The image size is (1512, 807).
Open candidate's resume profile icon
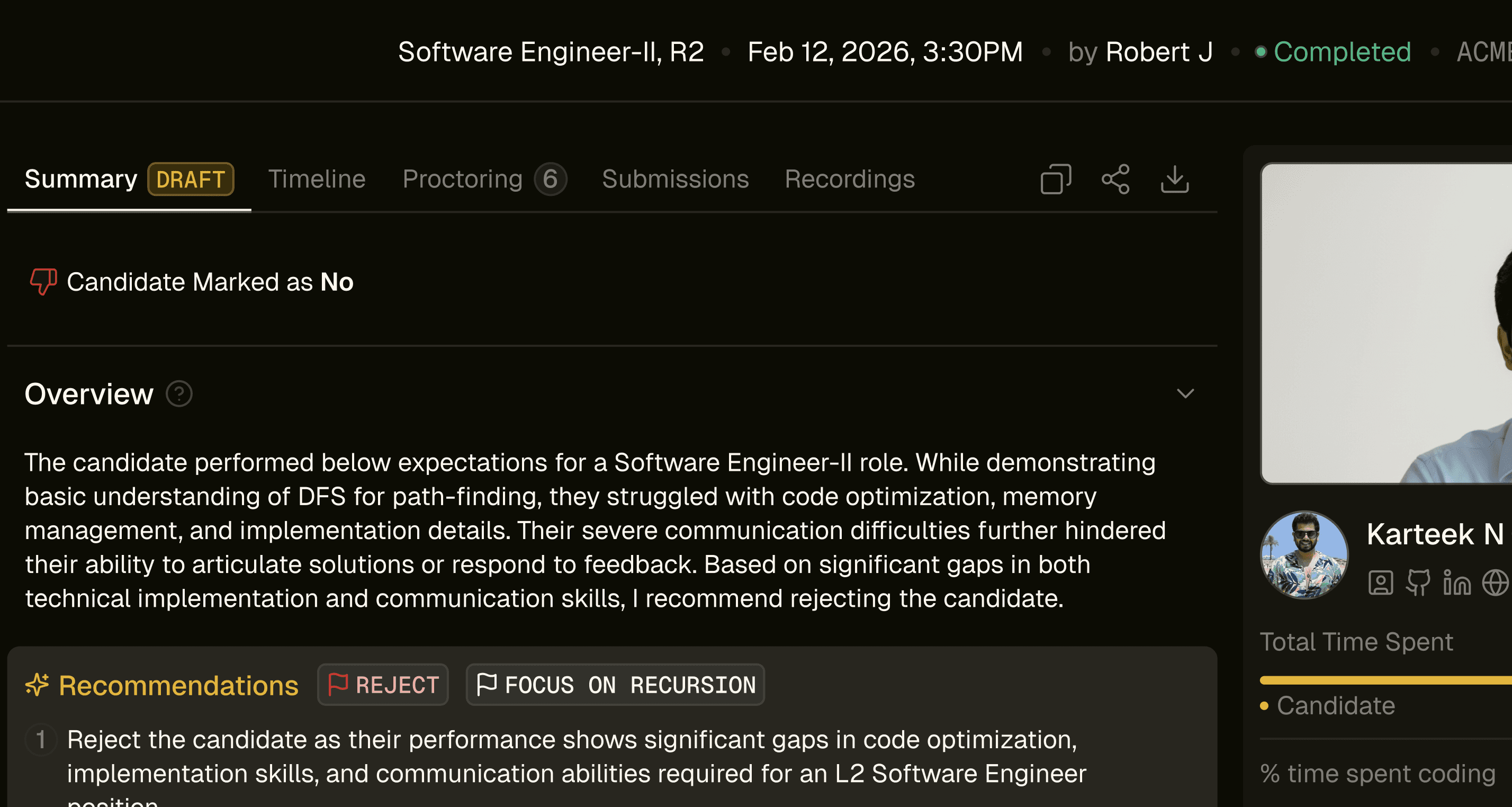(x=1381, y=582)
